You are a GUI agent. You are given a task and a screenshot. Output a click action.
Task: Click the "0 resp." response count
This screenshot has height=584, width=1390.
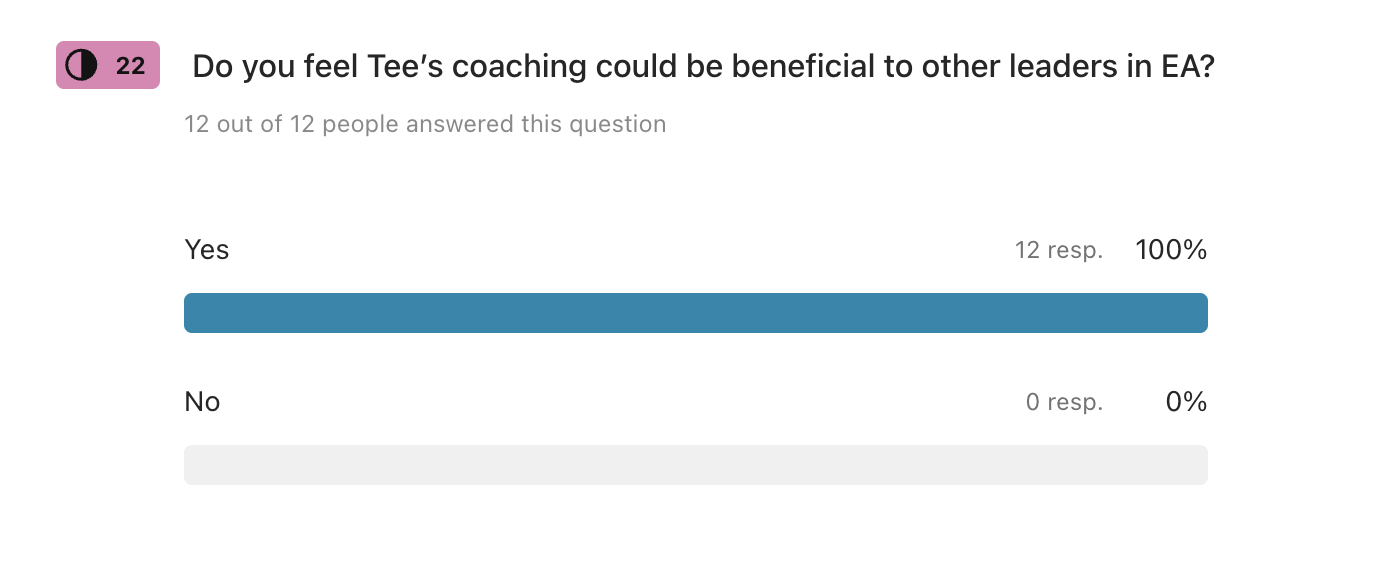tap(1064, 402)
